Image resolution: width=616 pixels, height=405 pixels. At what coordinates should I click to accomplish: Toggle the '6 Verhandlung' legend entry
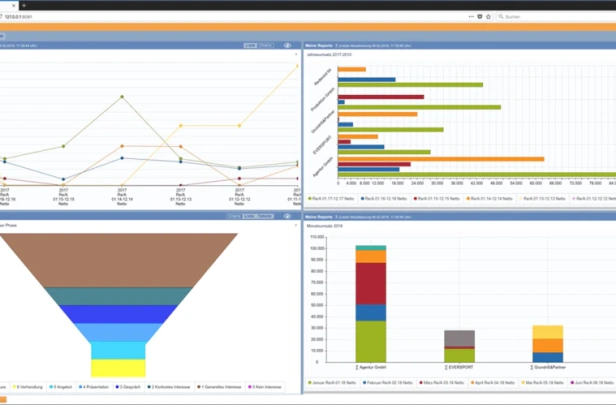click(28, 387)
